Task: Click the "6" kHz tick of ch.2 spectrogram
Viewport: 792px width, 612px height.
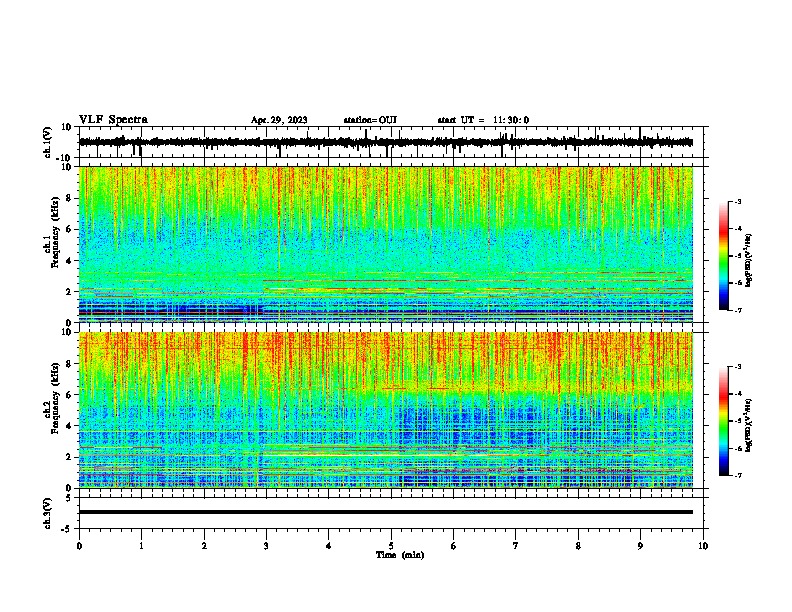Action: click(69, 394)
